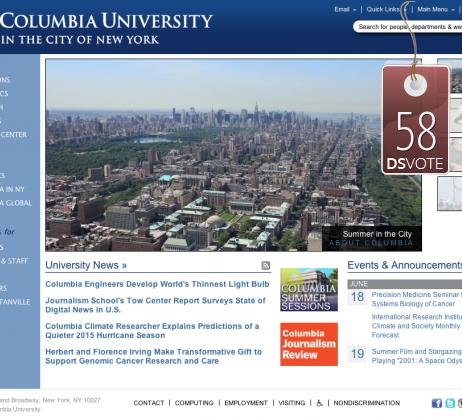Open the Center sidebar menu item
Screen dimensions: 462x420
coord(13,135)
